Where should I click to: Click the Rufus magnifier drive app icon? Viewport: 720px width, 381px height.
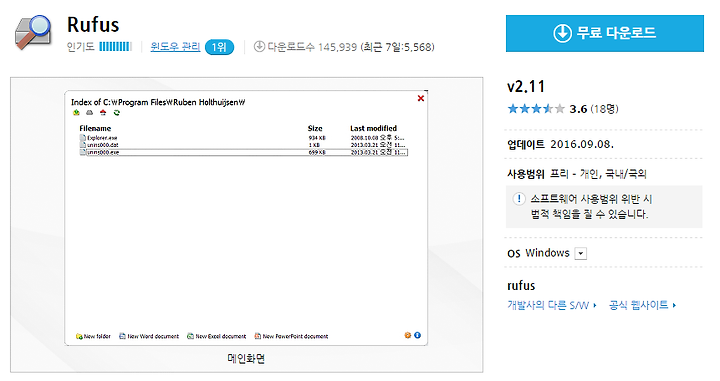coord(33,32)
